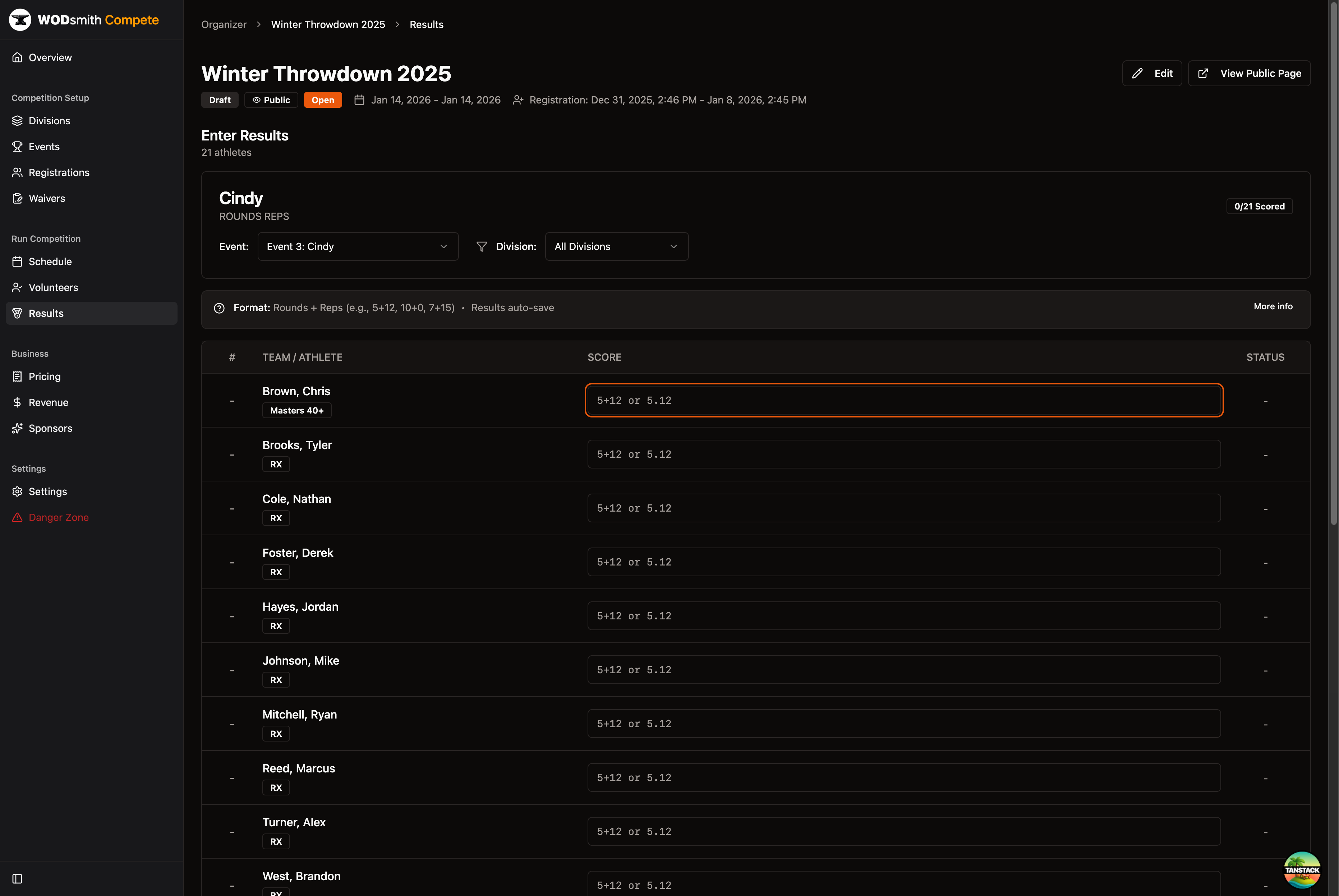The image size is (1339, 896).
Task: Click the Pricing receipt icon
Action: [17, 377]
